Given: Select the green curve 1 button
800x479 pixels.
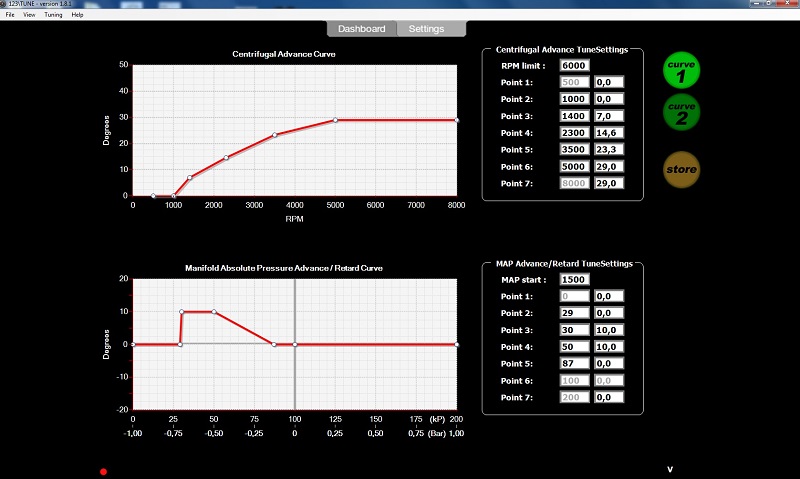Looking at the screenshot, I should 682,70.
